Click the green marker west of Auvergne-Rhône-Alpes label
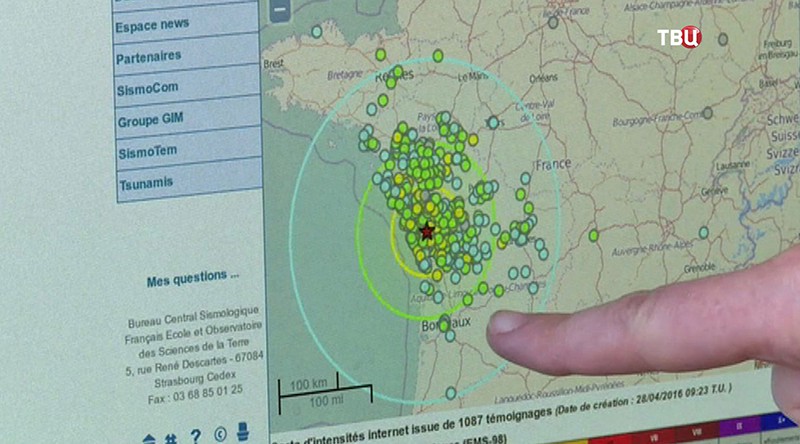This screenshot has height=444, width=800. pyautogui.click(x=594, y=235)
